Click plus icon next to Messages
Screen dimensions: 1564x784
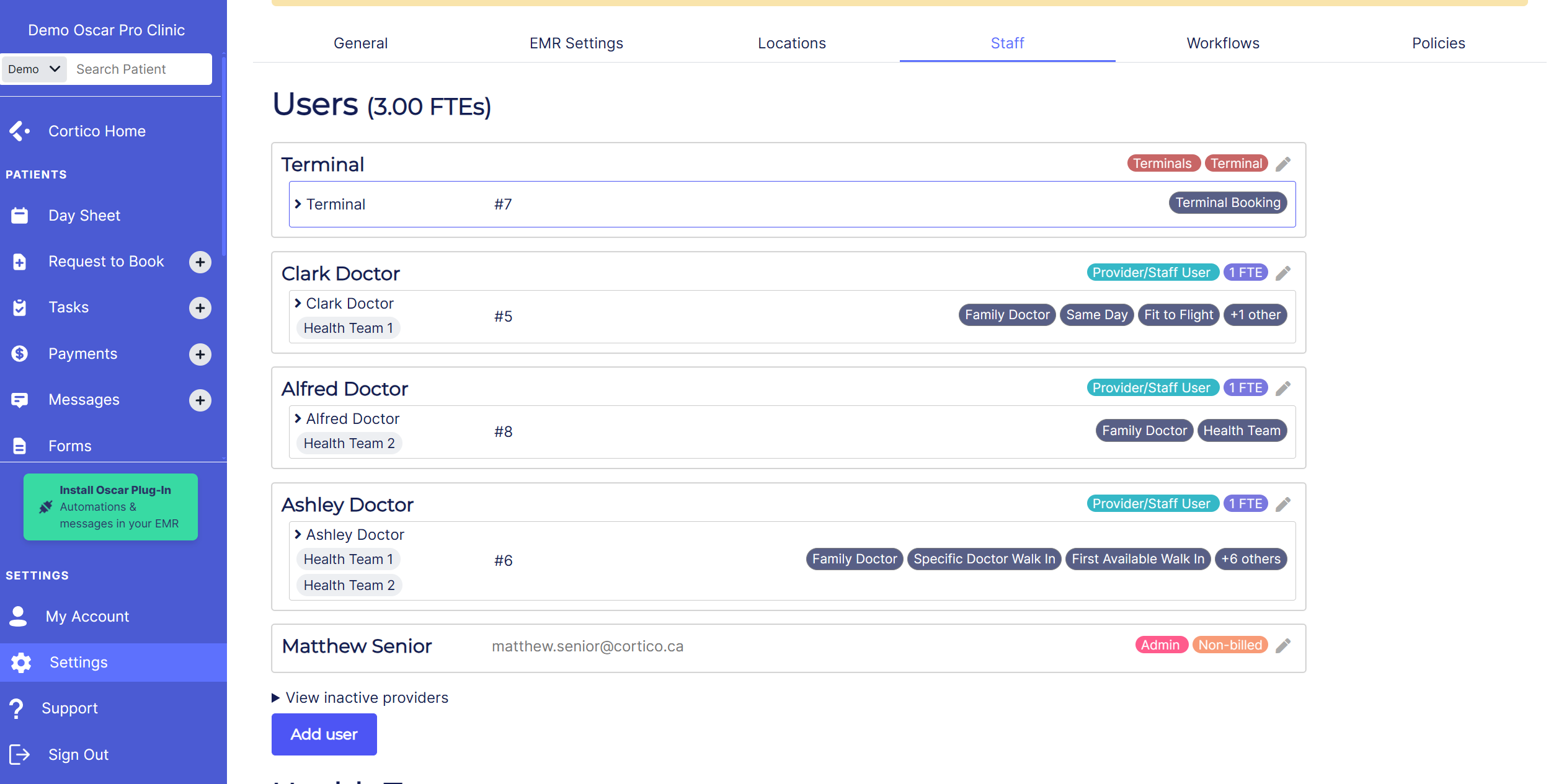click(x=200, y=400)
